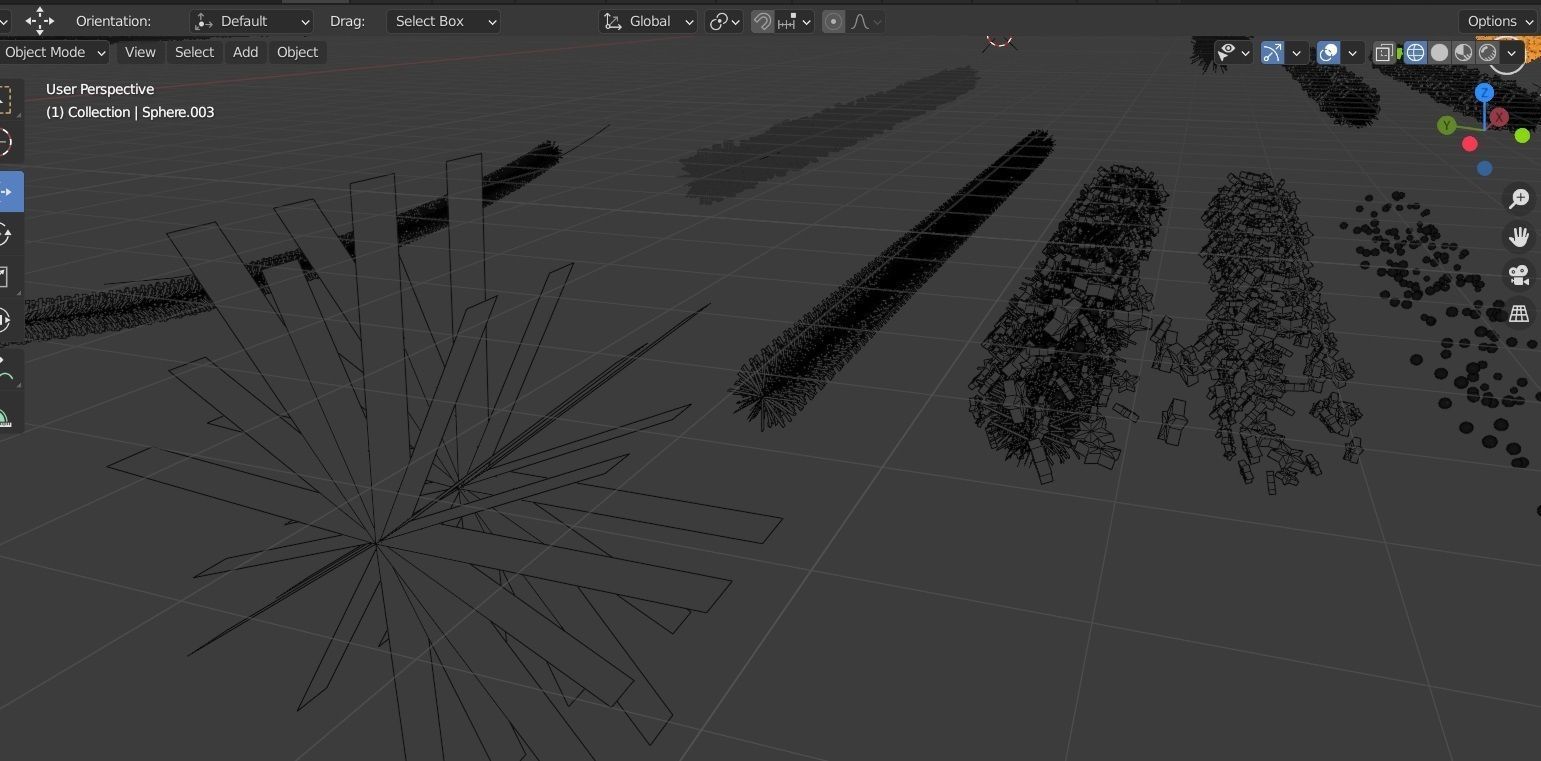Open the View menu
The width and height of the screenshot is (1541, 761).
tap(140, 52)
